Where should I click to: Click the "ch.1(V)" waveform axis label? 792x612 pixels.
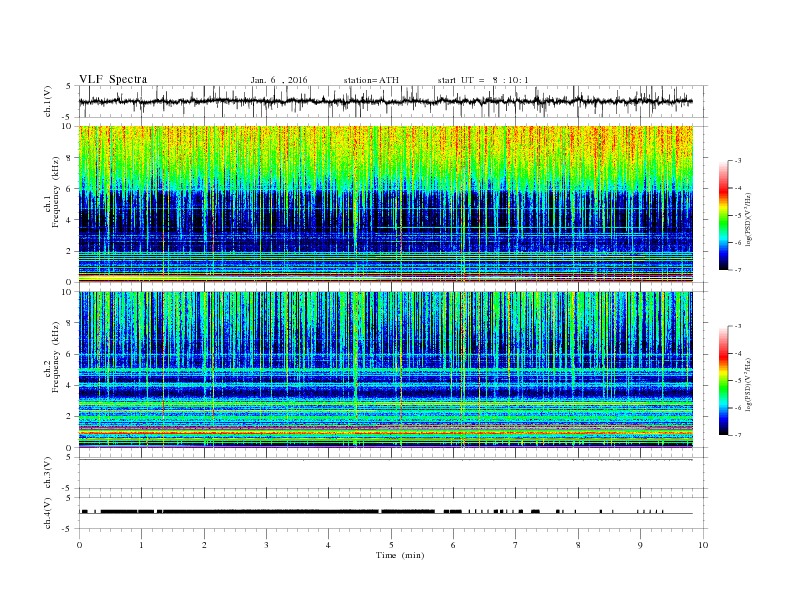[x=48, y=101]
